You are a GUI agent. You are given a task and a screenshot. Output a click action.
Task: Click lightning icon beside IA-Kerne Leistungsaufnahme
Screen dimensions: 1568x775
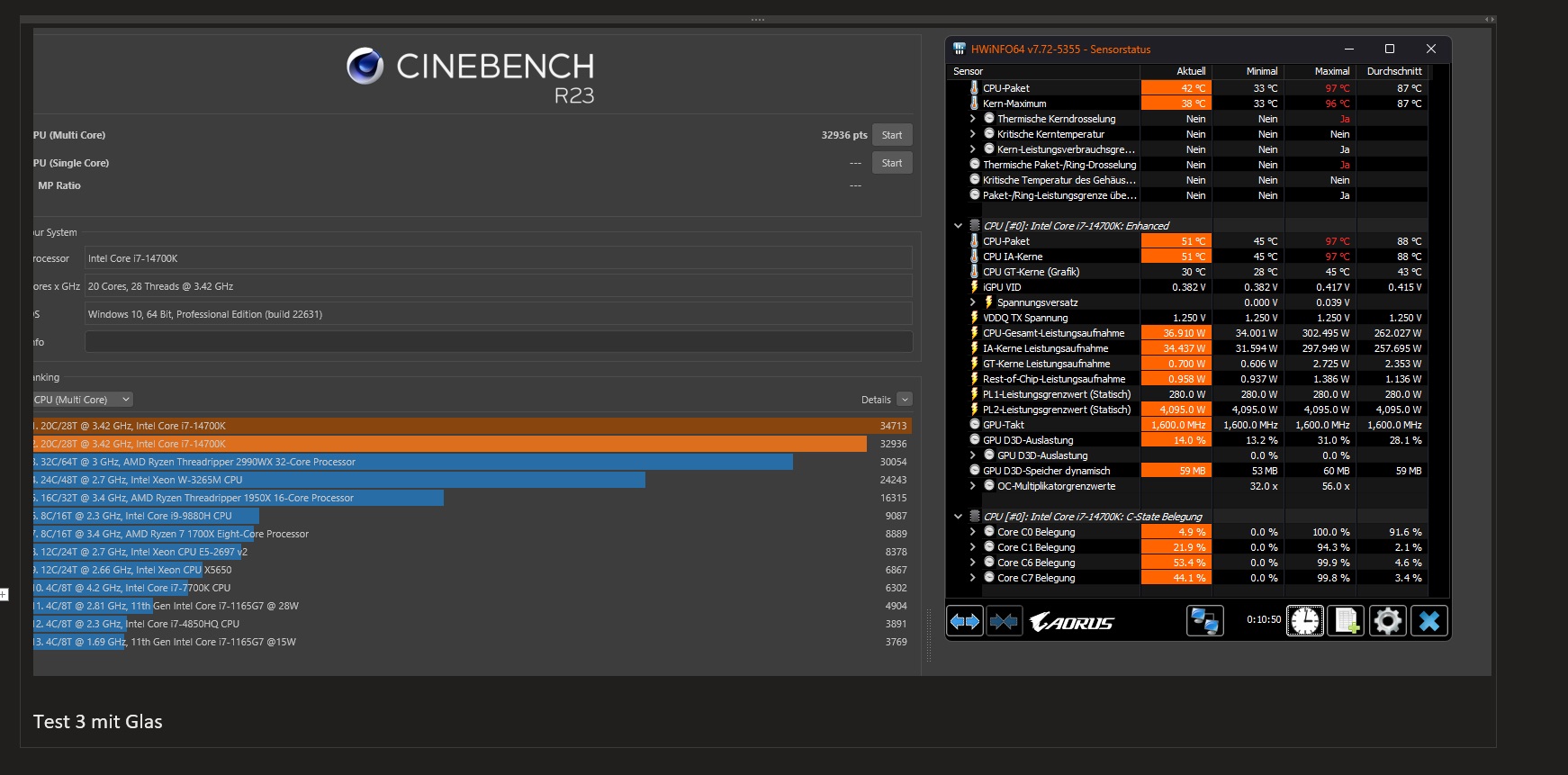click(x=974, y=348)
